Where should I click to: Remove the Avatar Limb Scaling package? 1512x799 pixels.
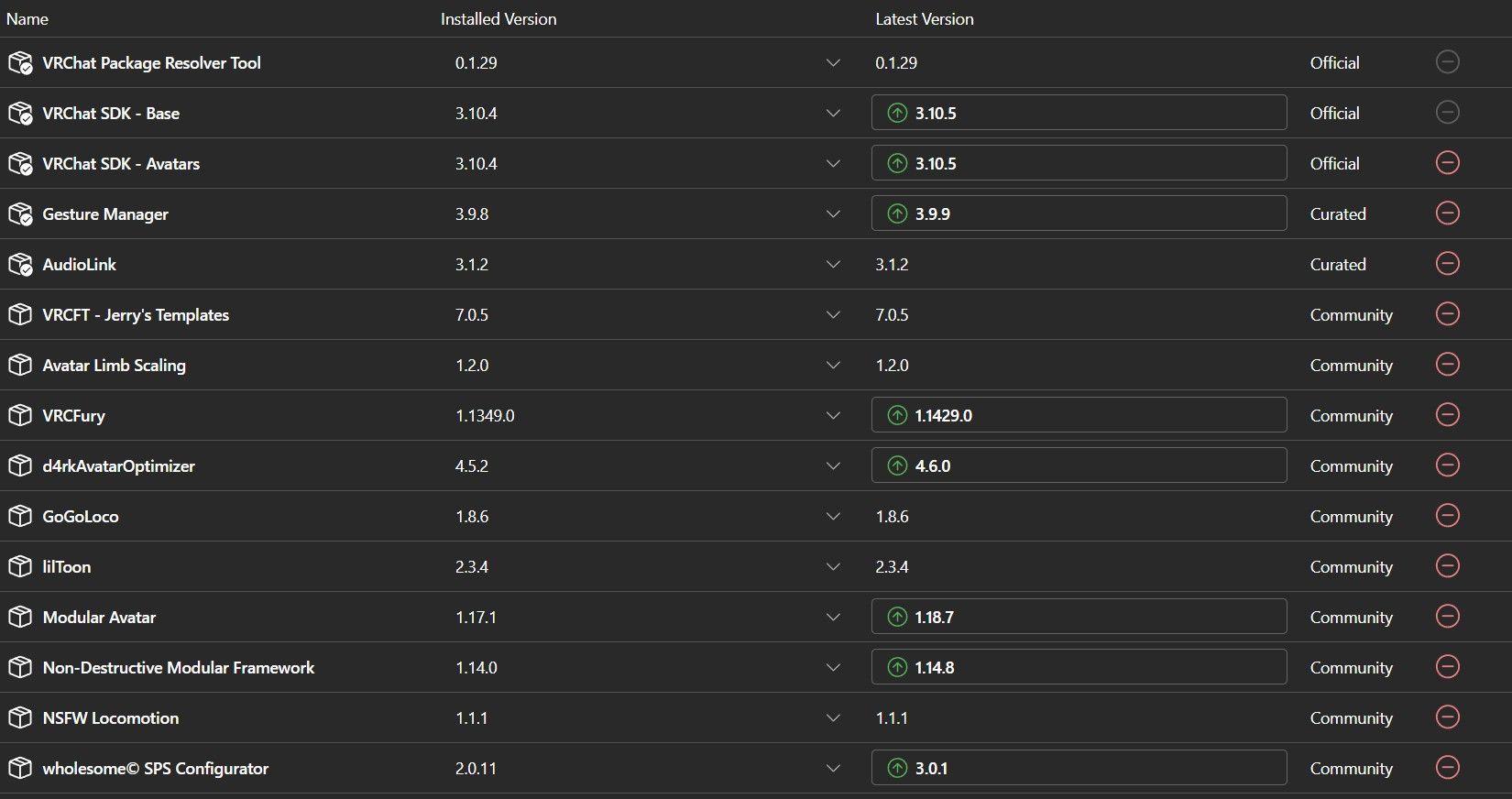pyautogui.click(x=1447, y=365)
